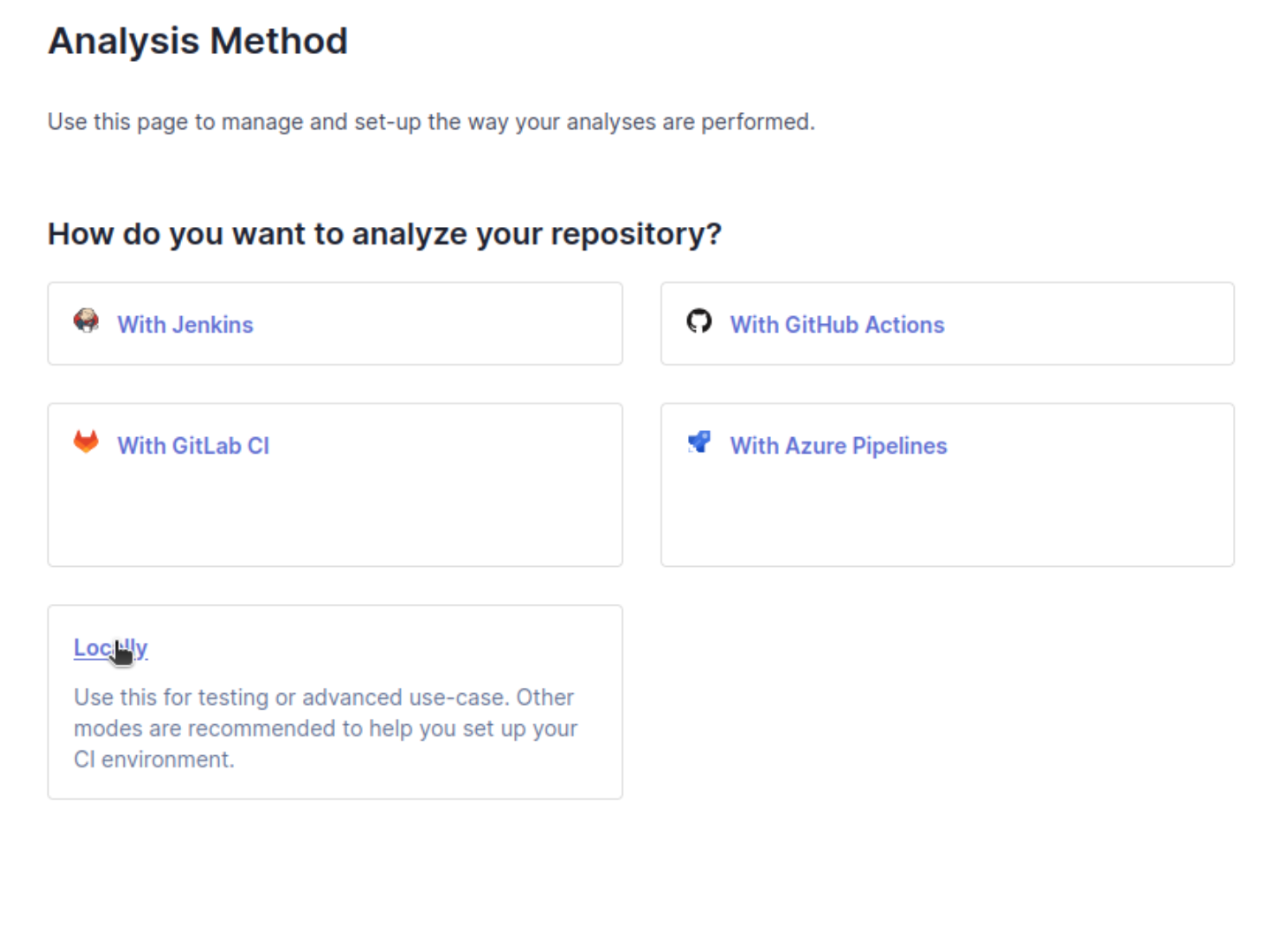The height and width of the screenshot is (952, 1263).
Task: Select the Jenkins card's empty area
Action: [x=442, y=324]
